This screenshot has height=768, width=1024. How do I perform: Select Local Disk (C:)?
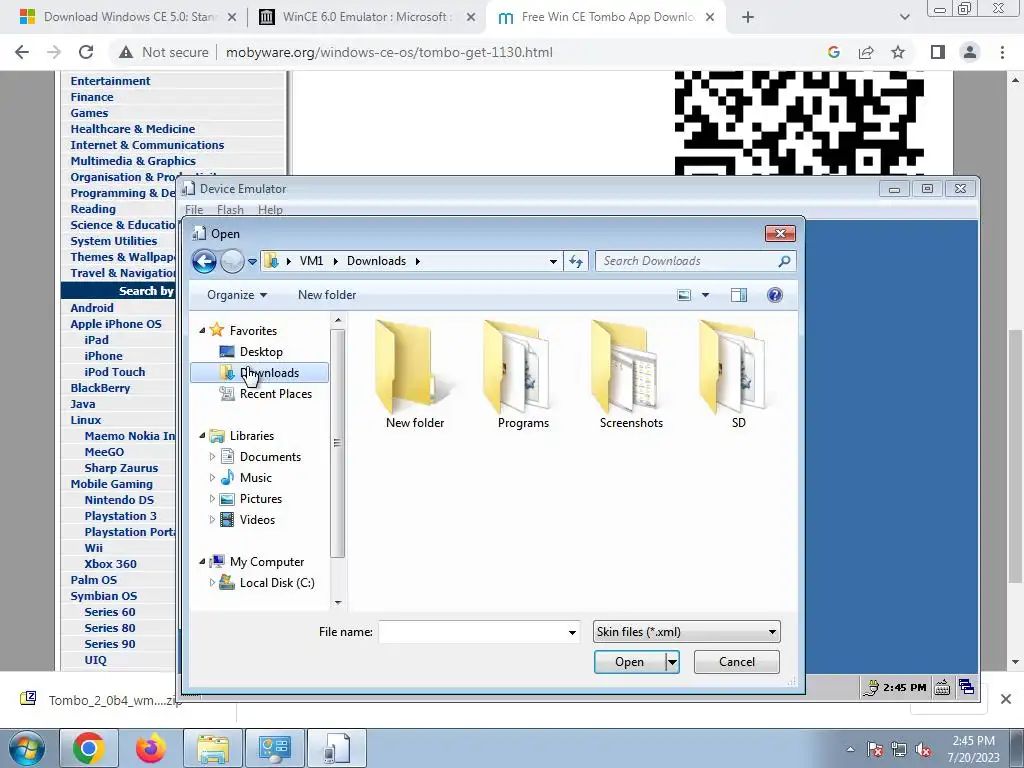click(x=277, y=583)
